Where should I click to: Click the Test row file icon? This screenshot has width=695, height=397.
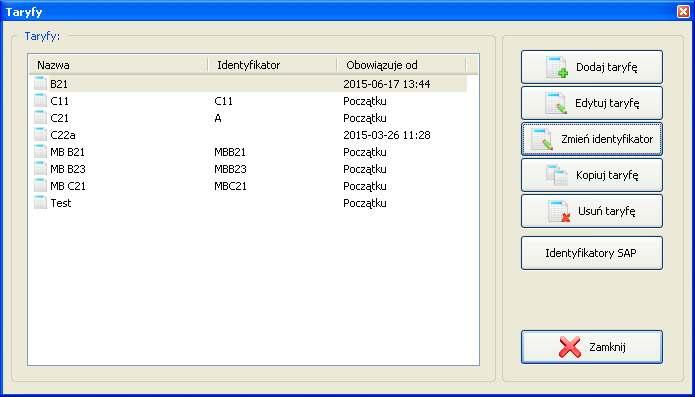pos(40,203)
